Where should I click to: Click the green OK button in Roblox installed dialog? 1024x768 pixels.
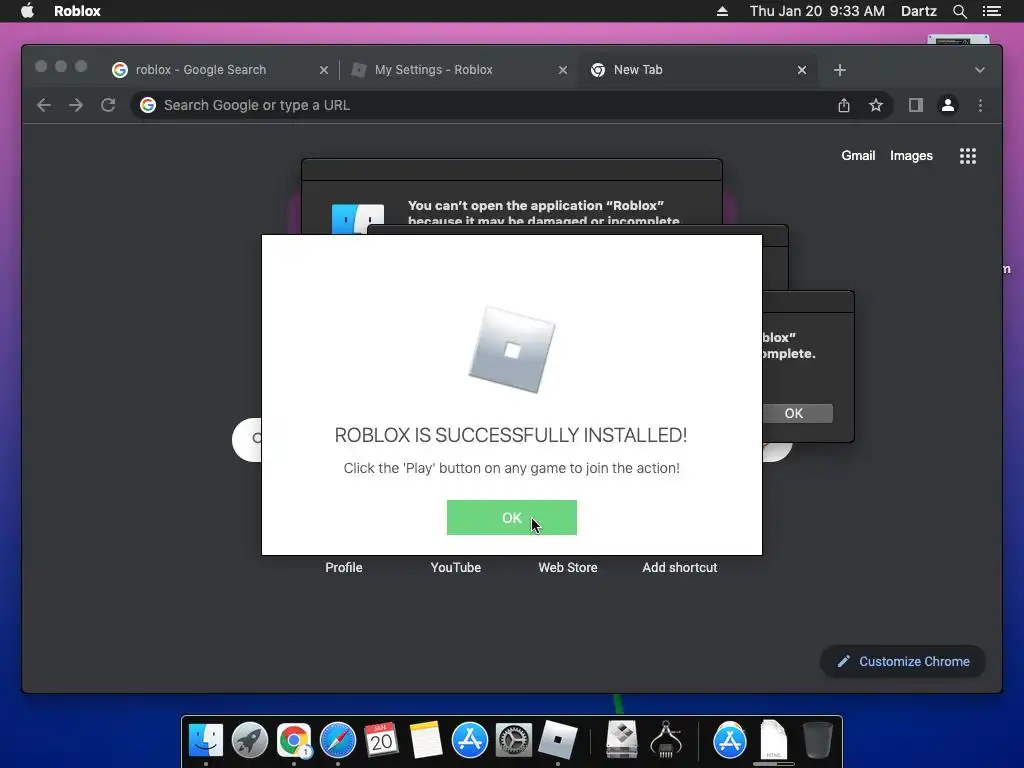[511, 517]
